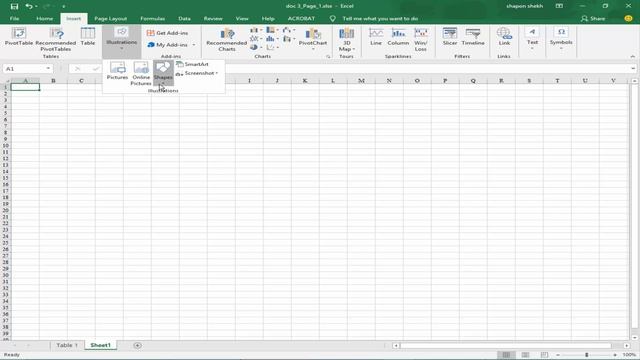The height and width of the screenshot is (360, 640).
Task: Add a new sheet with plus button
Action: pos(138,345)
